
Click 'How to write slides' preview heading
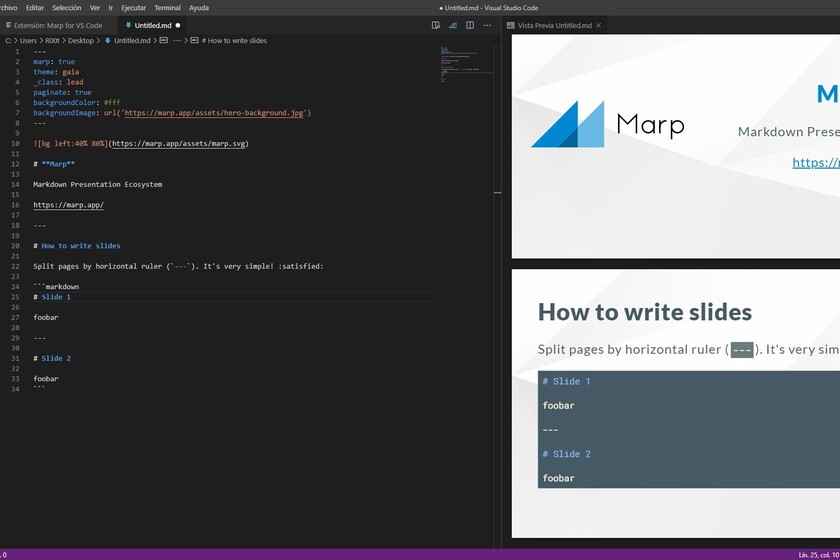645,312
